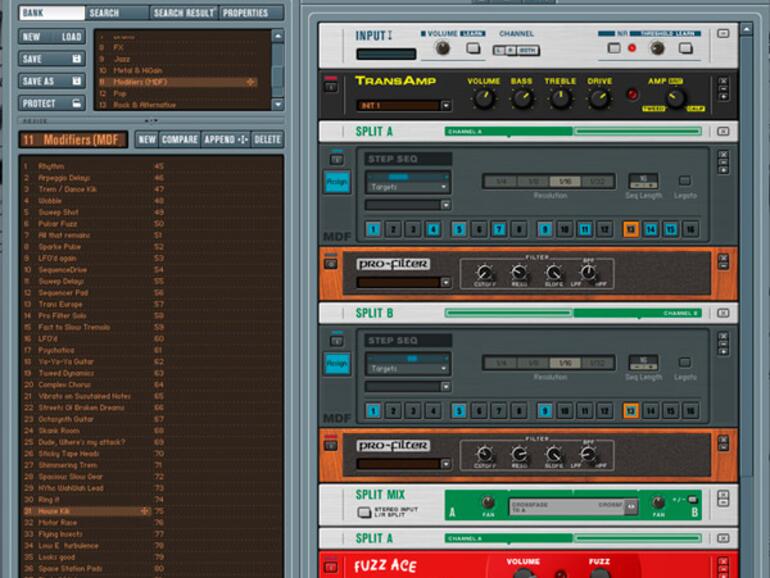Click the Protect button's padlock icon

click(76, 103)
